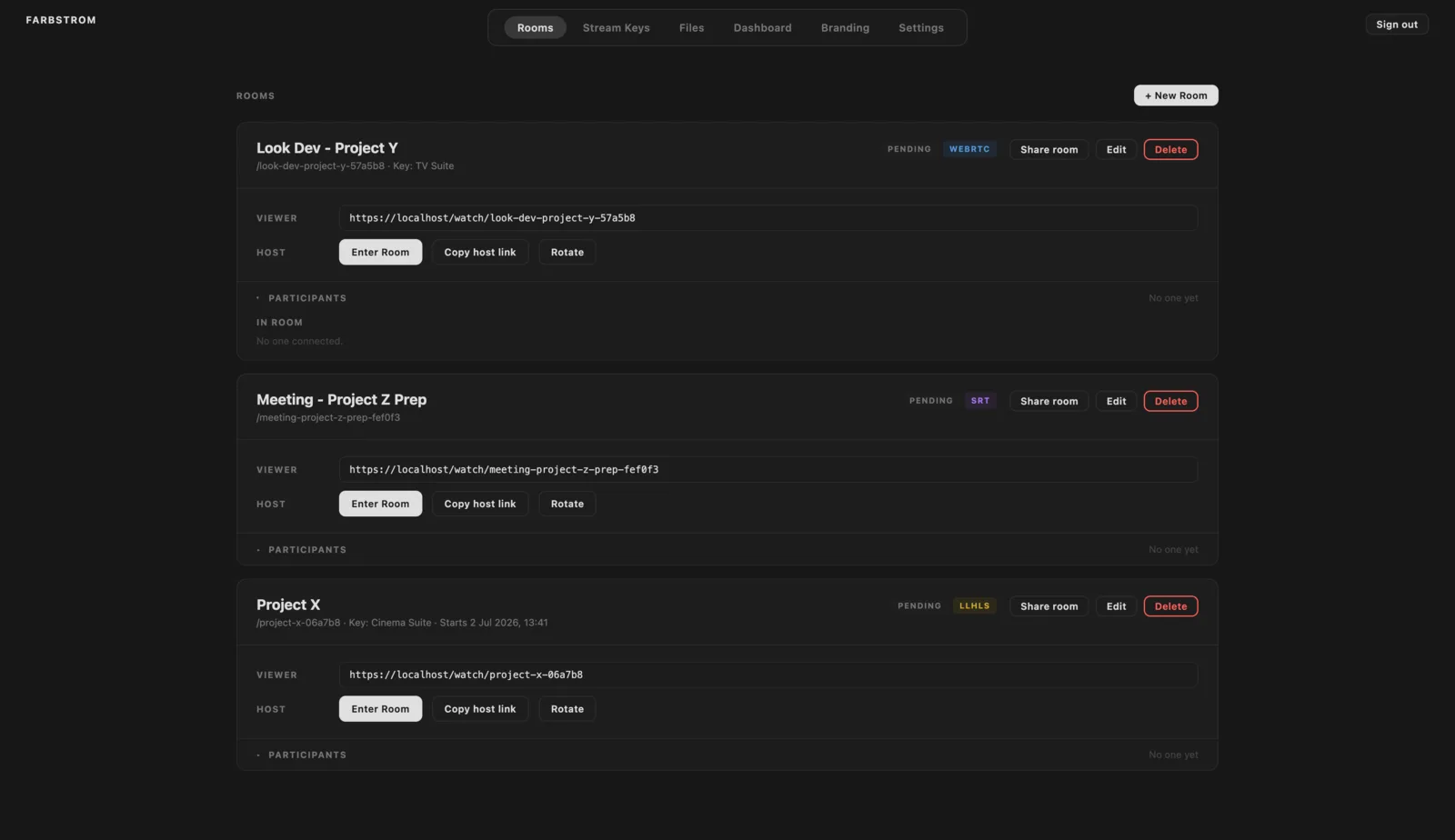The image size is (1455, 840).
Task: Delete the Look Dev - Project Y room
Action: (x=1170, y=149)
